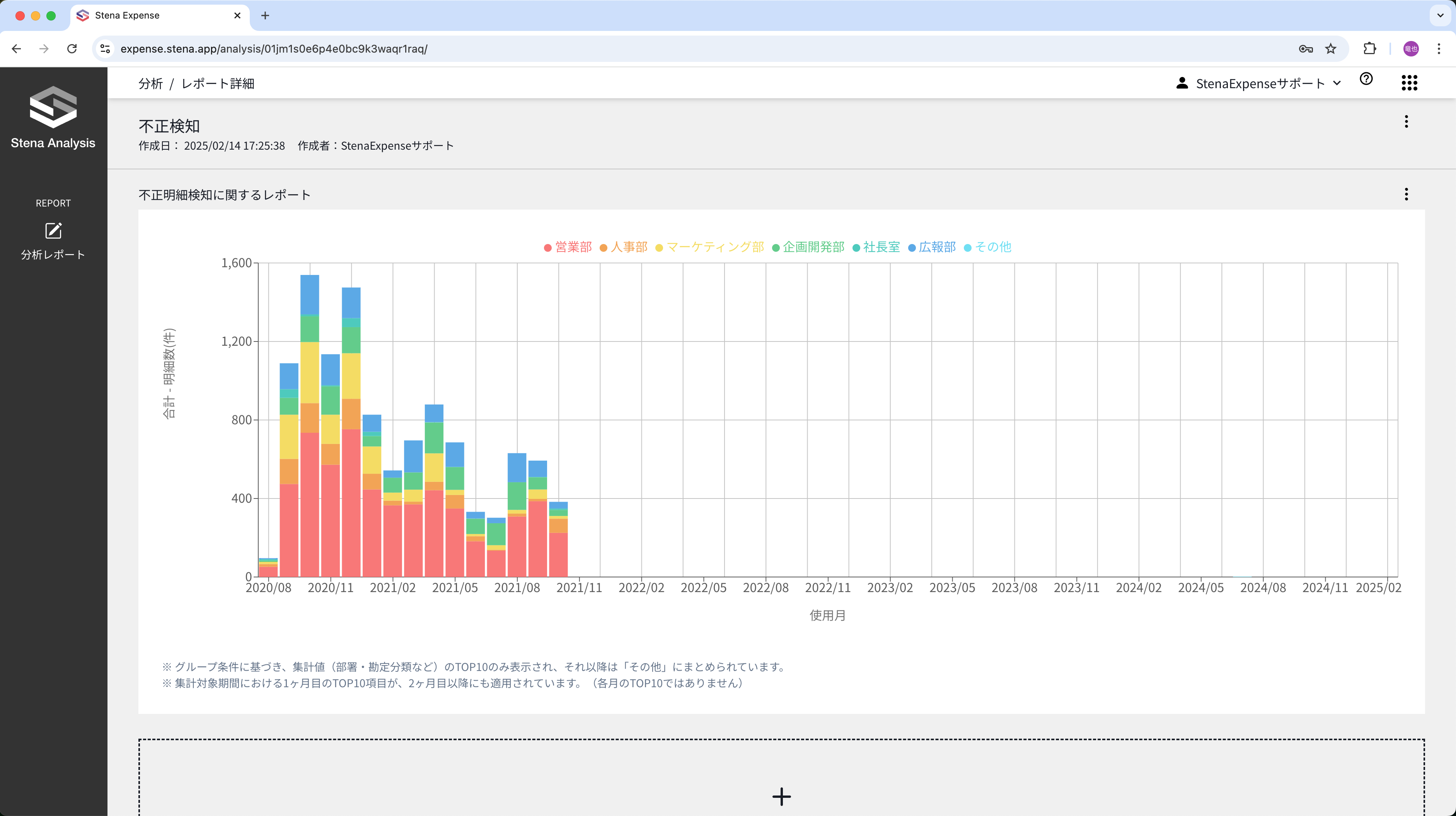This screenshot has width=1456, height=816.
Task: Expand the browser tab search chevron
Action: point(1440,15)
